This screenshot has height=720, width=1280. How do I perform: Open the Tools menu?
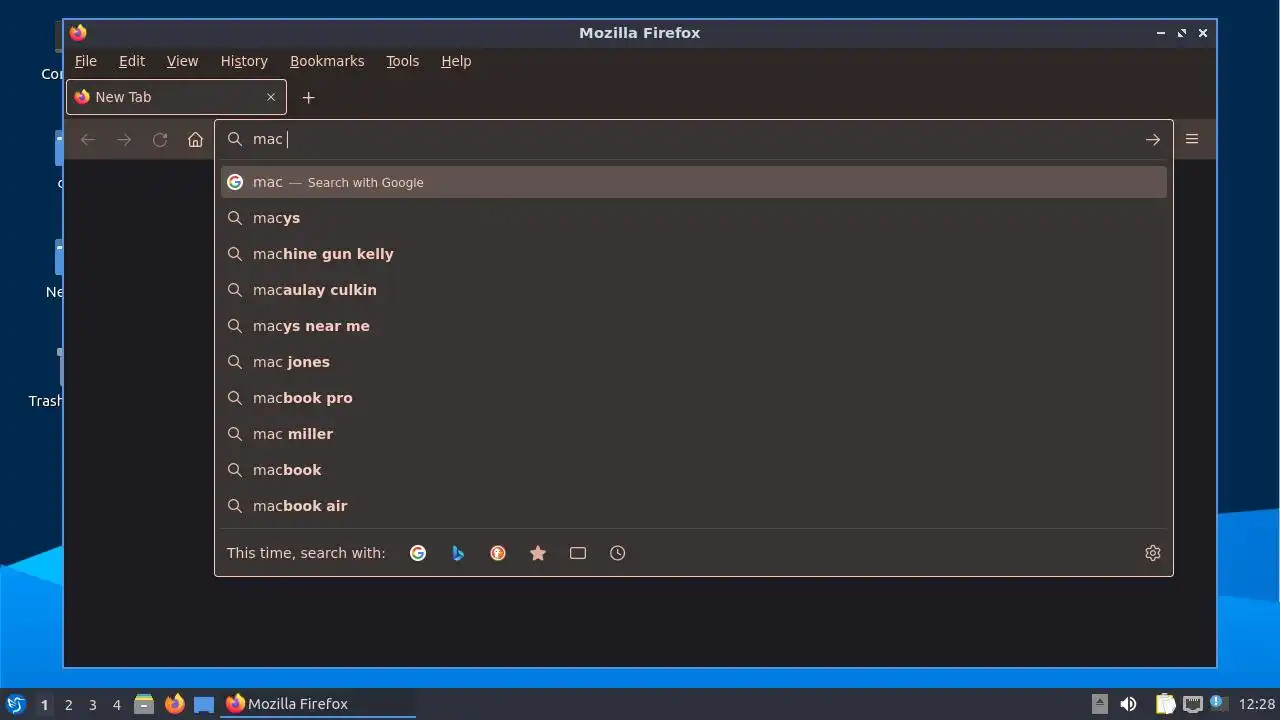point(403,61)
